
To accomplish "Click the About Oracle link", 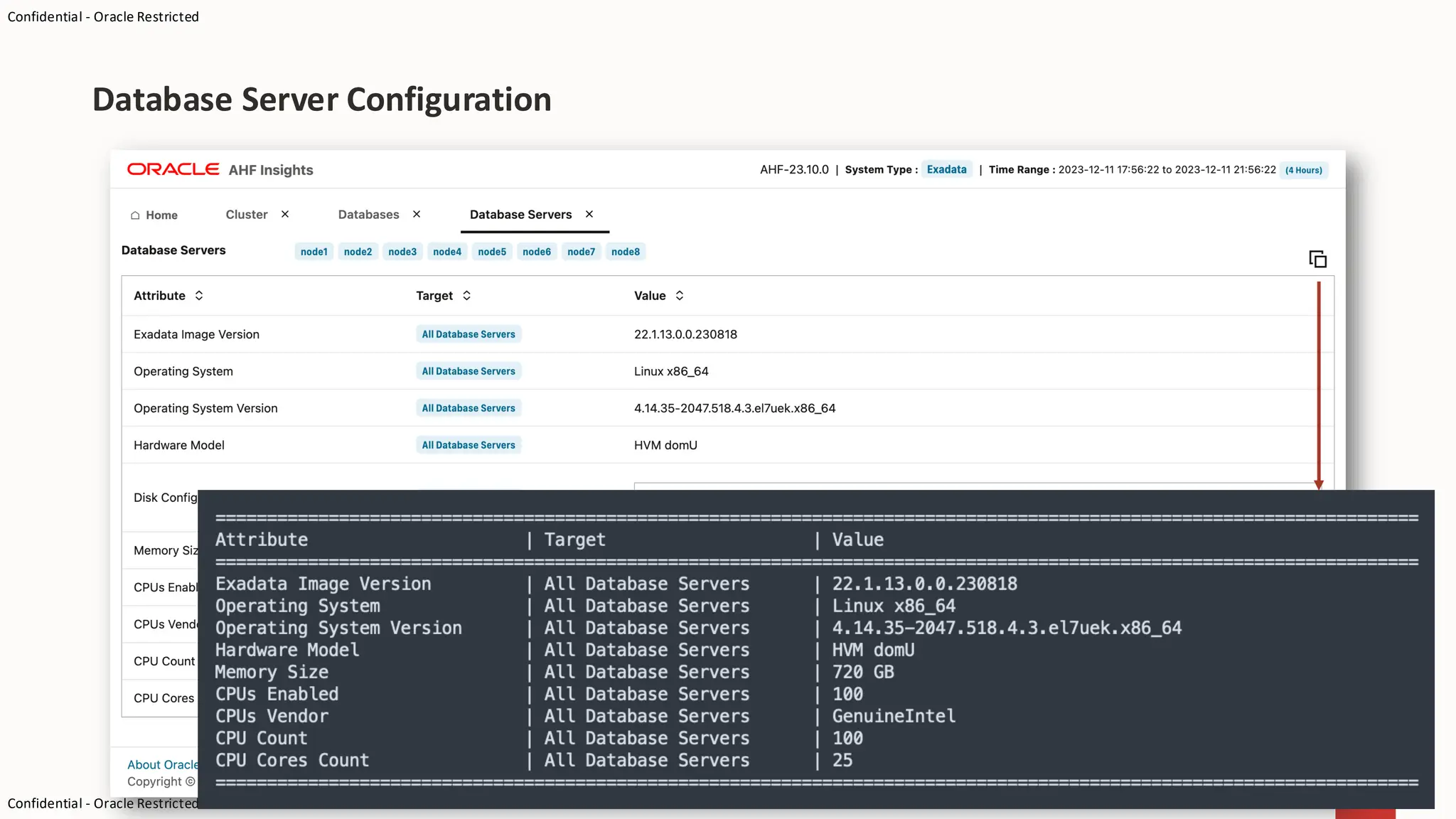I will [x=163, y=765].
